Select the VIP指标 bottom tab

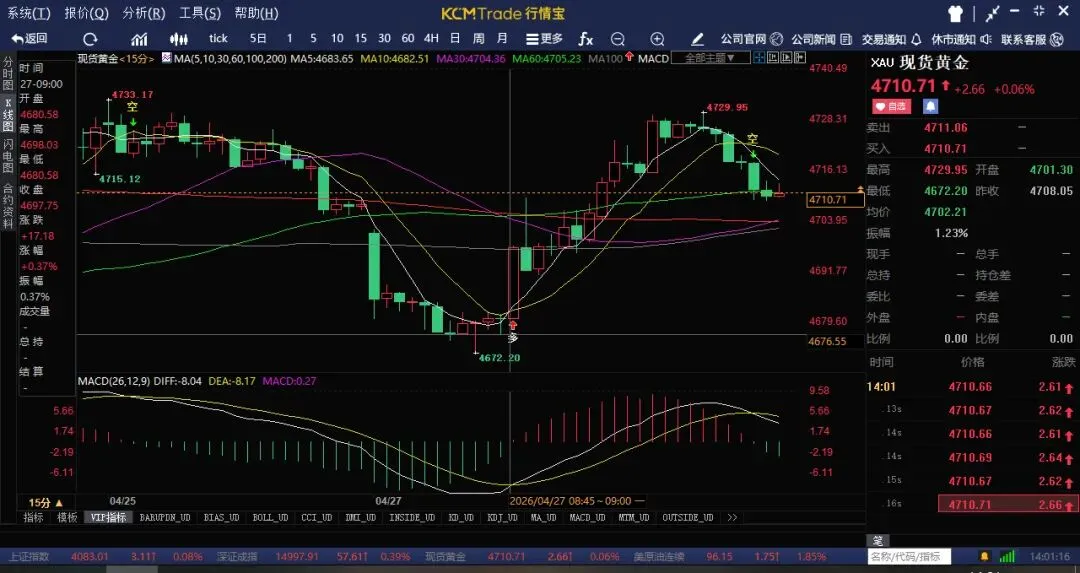(x=108, y=517)
